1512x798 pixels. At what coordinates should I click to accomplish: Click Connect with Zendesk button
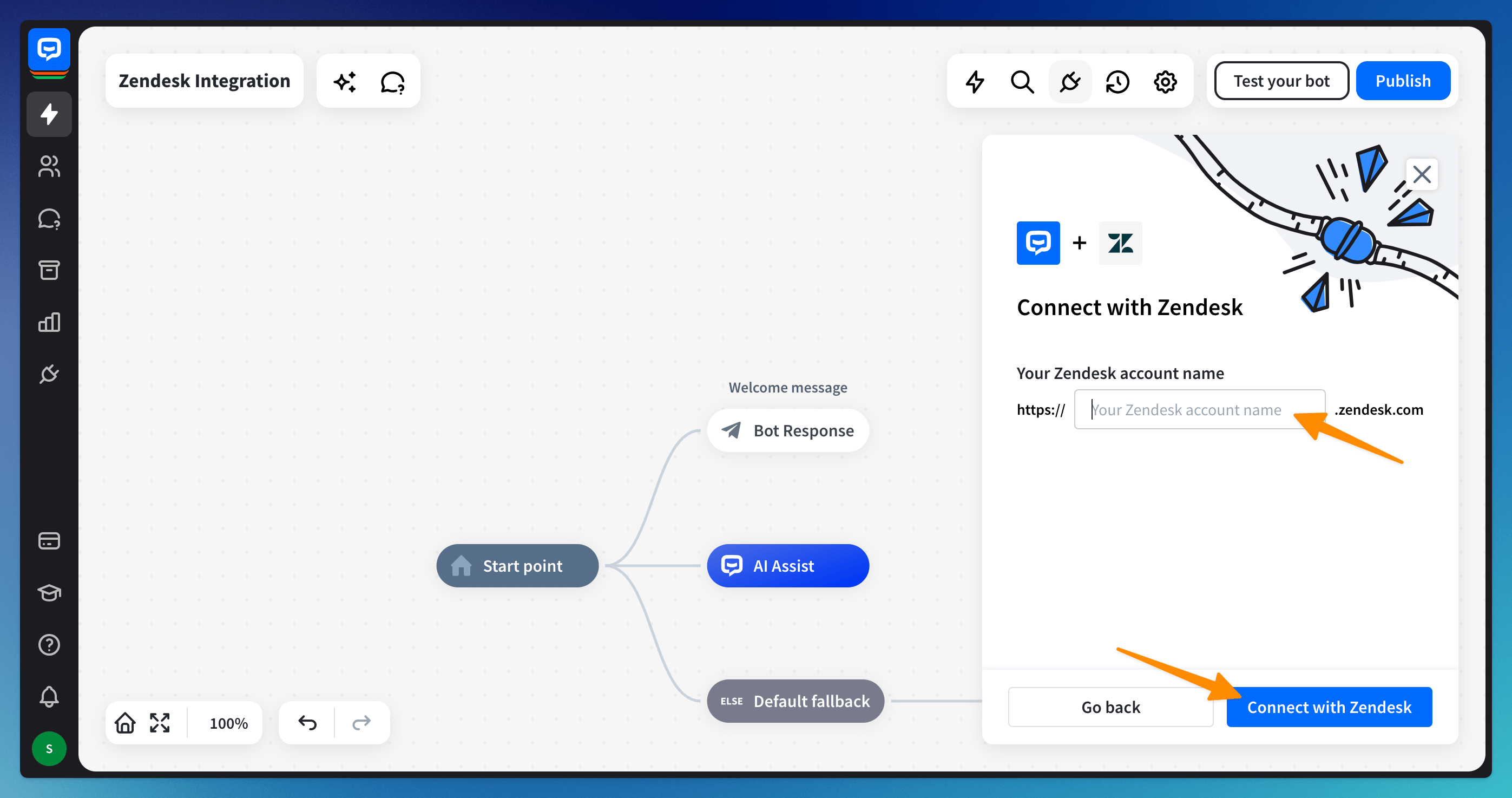(x=1329, y=707)
